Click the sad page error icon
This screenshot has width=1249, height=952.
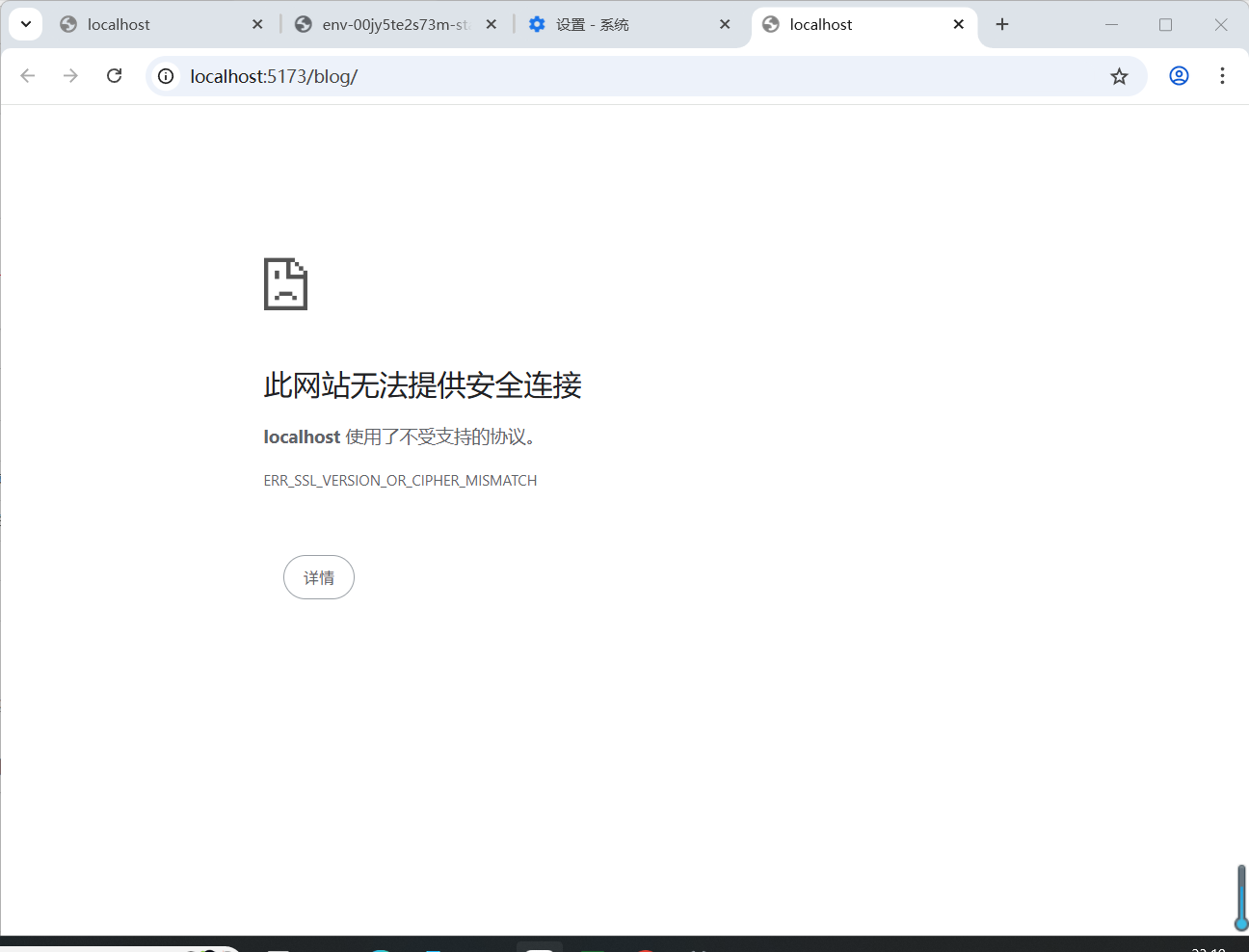click(285, 284)
